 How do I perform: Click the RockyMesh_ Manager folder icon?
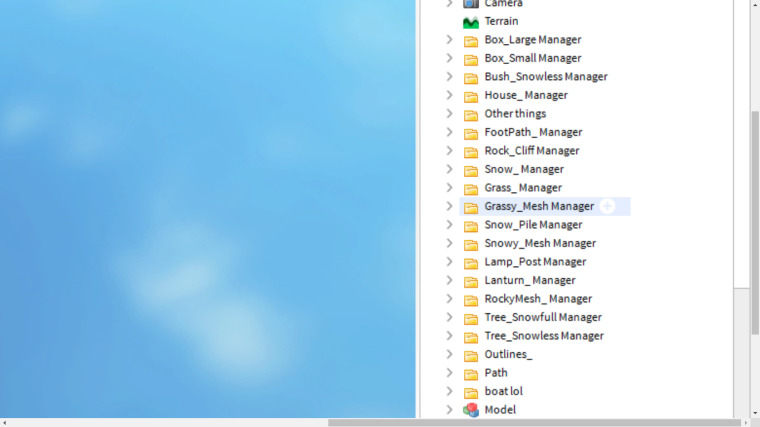[471, 300]
